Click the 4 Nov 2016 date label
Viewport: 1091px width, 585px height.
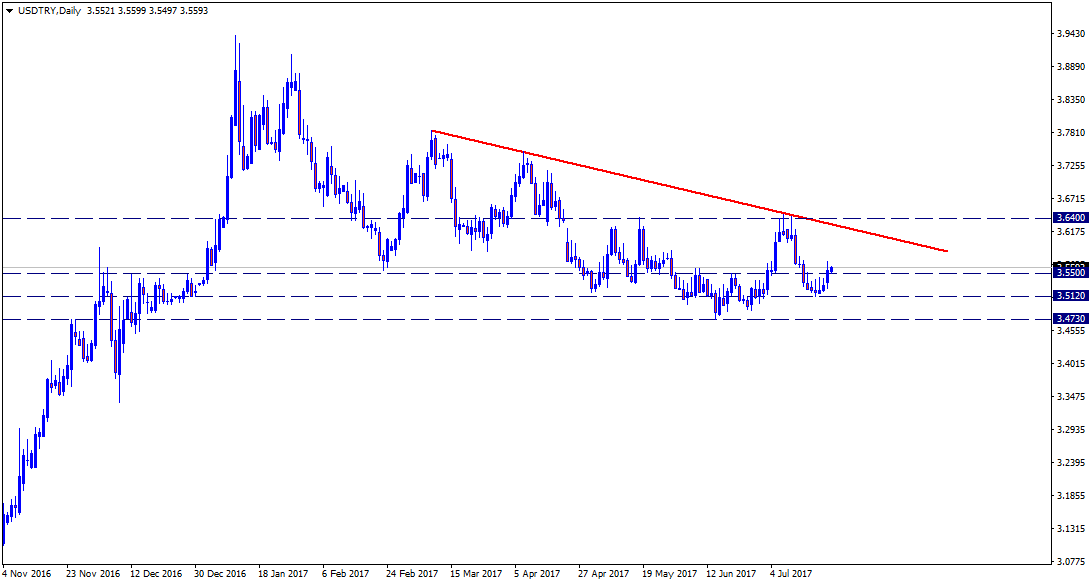pyautogui.click(x=28, y=574)
